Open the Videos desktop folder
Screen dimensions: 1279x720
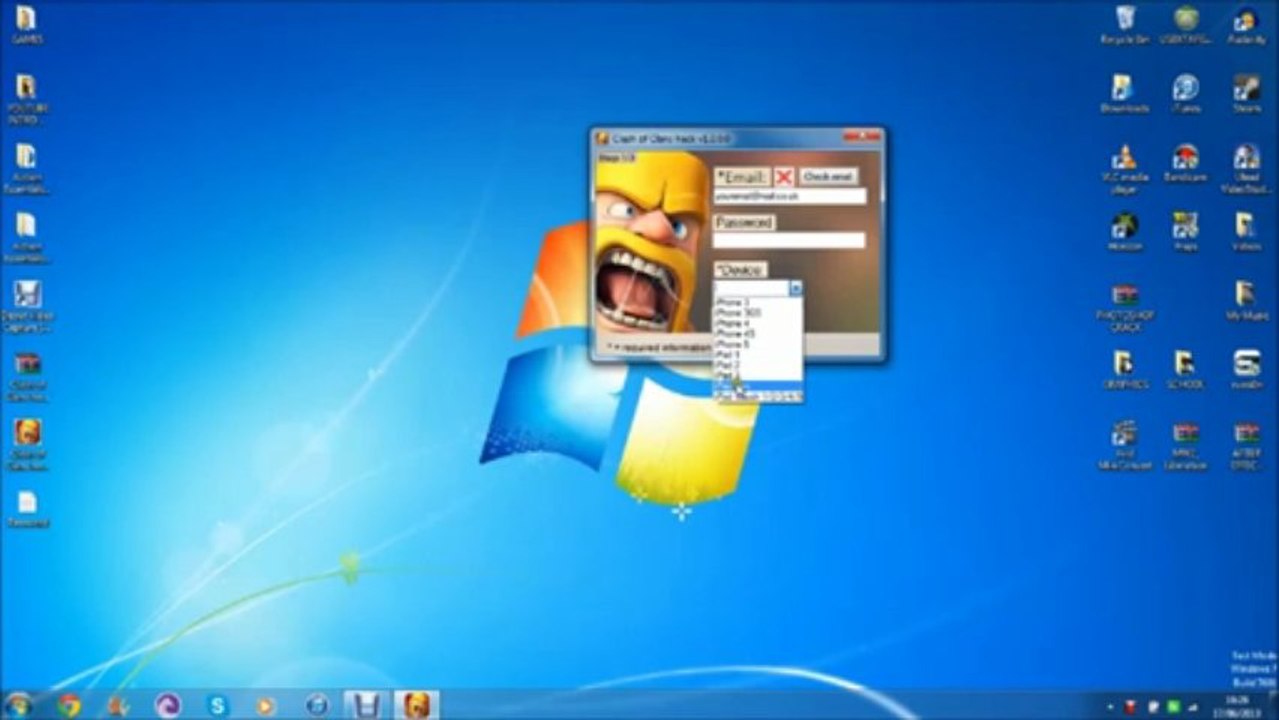1246,231
